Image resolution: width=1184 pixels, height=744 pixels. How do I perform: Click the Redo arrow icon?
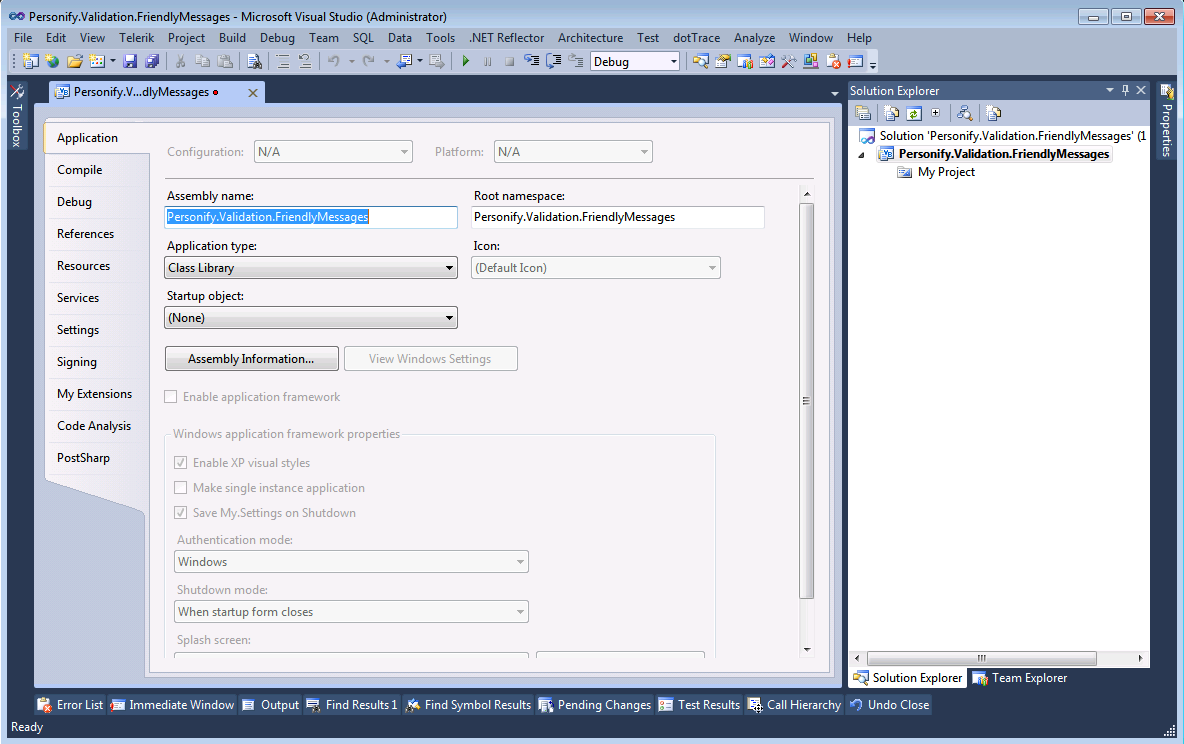coord(368,61)
